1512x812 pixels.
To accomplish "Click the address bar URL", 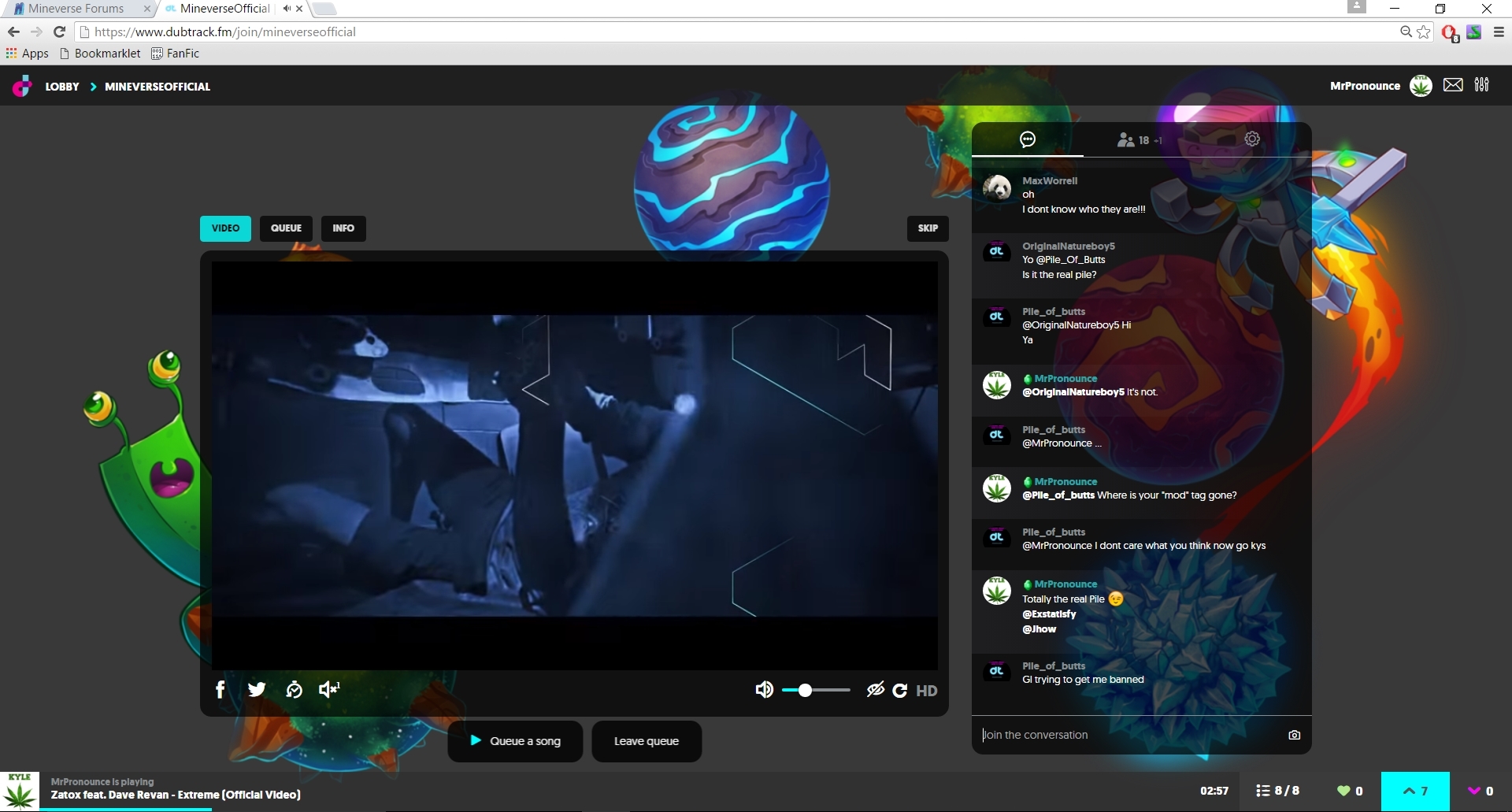I will [x=225, y=32].
